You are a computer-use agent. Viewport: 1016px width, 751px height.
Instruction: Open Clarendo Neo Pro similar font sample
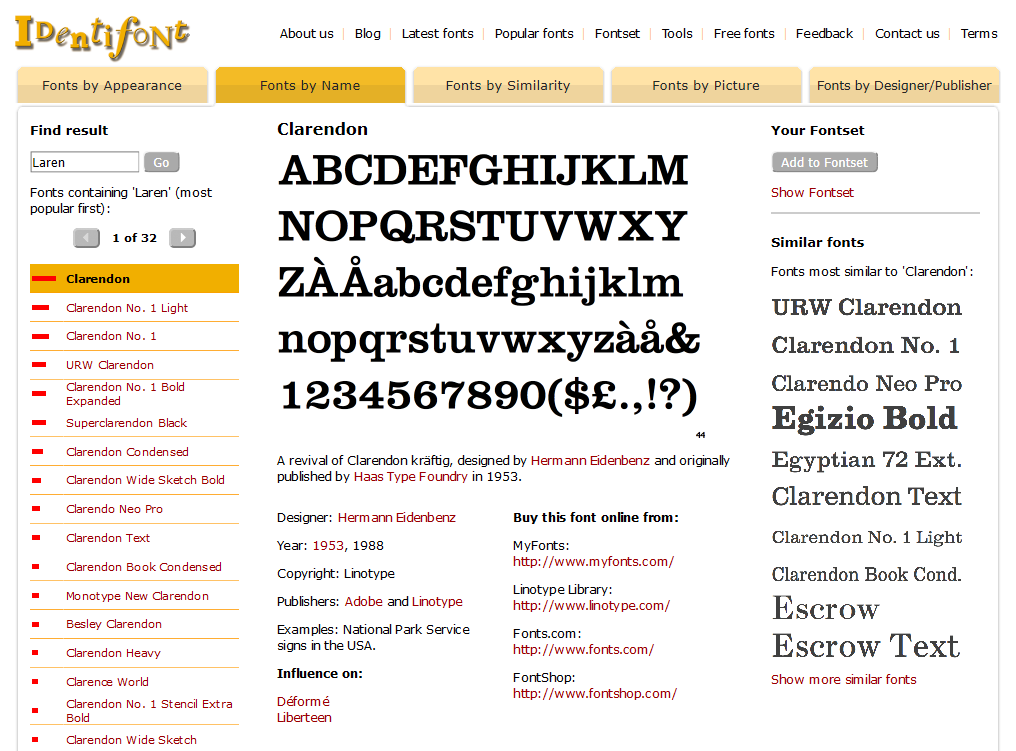[866, 383]
